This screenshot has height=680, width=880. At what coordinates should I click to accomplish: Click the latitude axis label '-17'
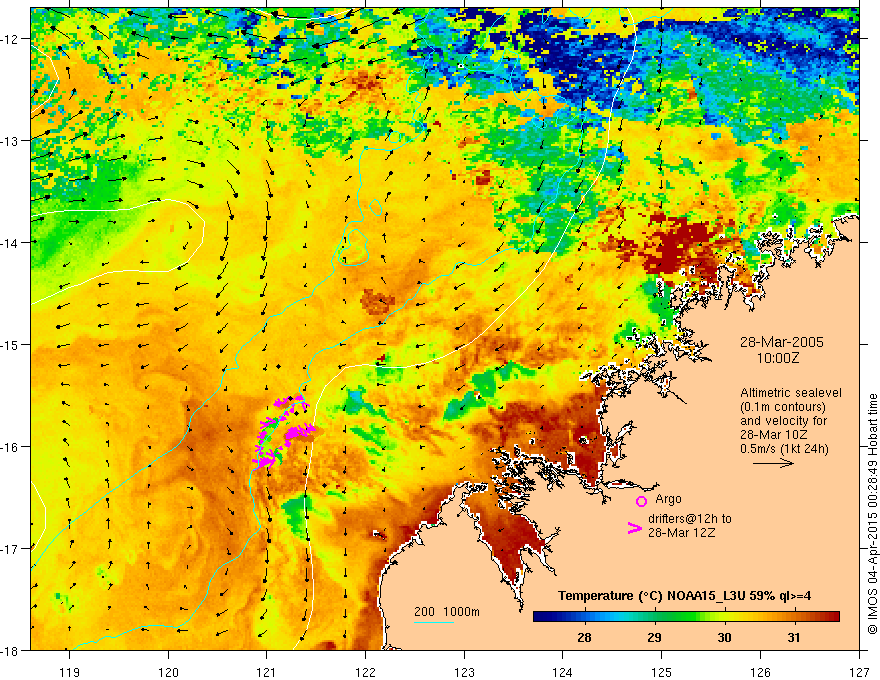[11, 548]
